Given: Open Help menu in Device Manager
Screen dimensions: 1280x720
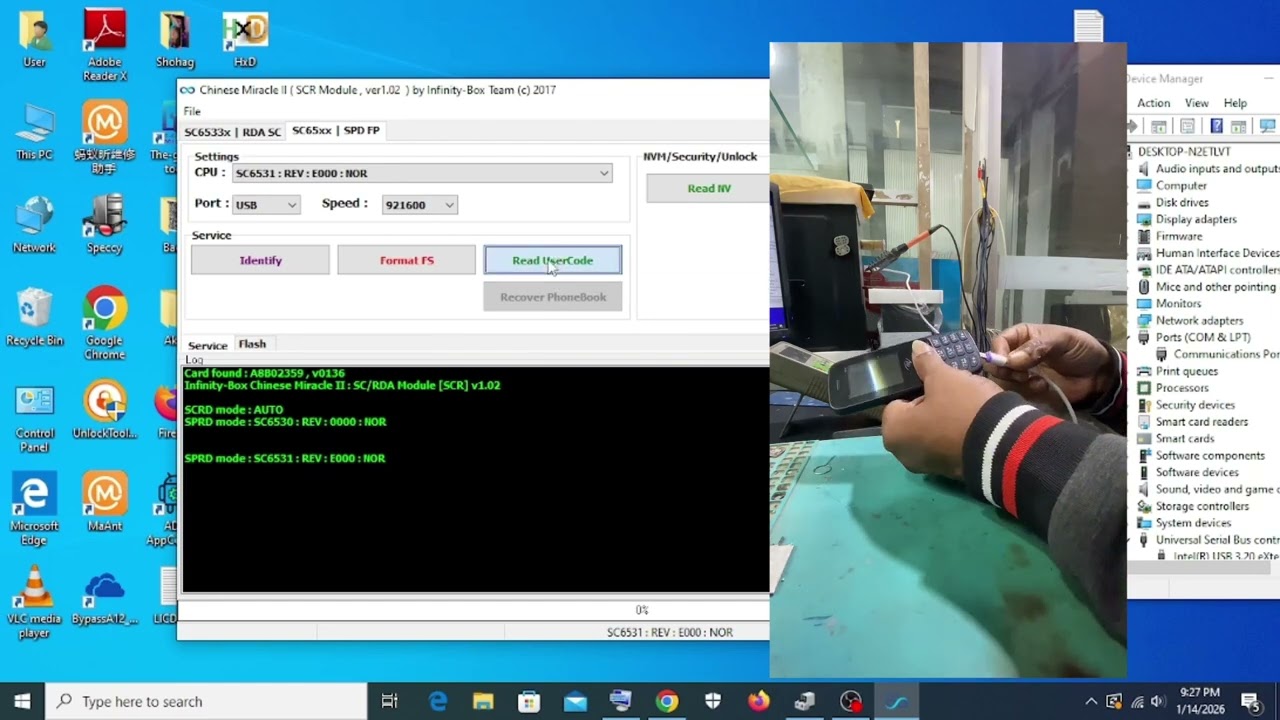Looking at the screenshot, I should click(x=1236, y=103).
